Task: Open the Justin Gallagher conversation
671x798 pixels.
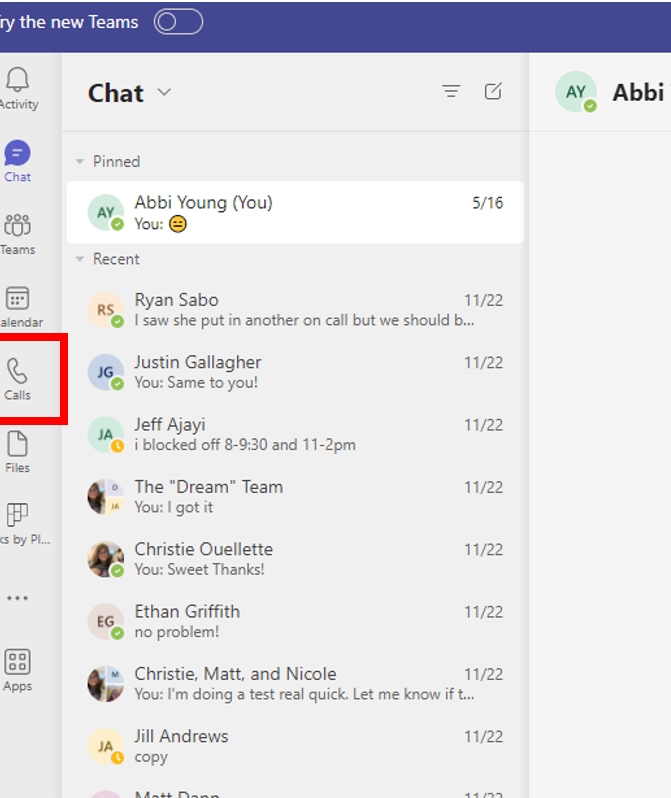Action: (x=295, y=372)
